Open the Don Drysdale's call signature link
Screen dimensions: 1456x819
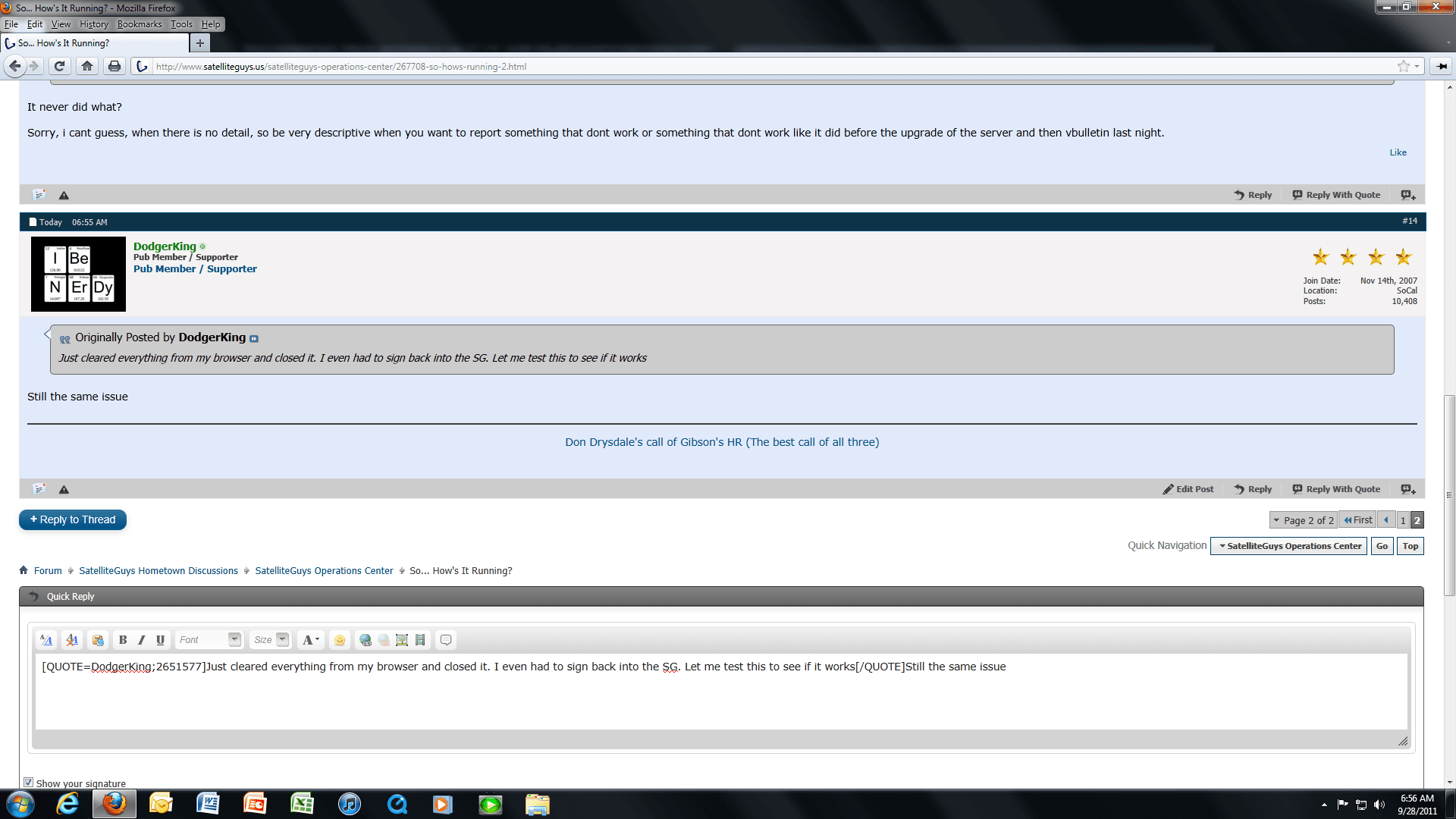pyautogui.click(x=722, y=442)
